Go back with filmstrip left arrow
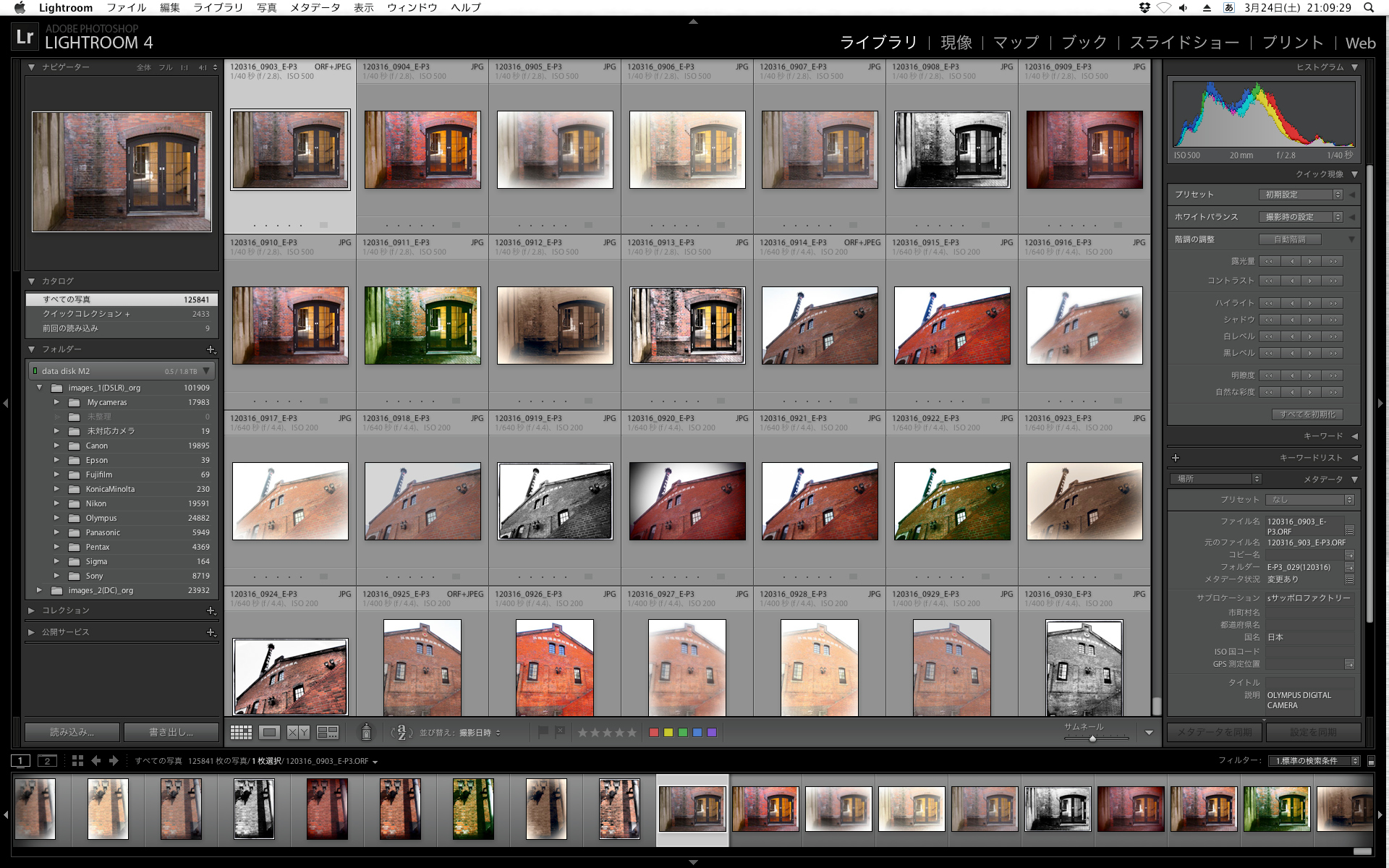 tap(96, 760)
